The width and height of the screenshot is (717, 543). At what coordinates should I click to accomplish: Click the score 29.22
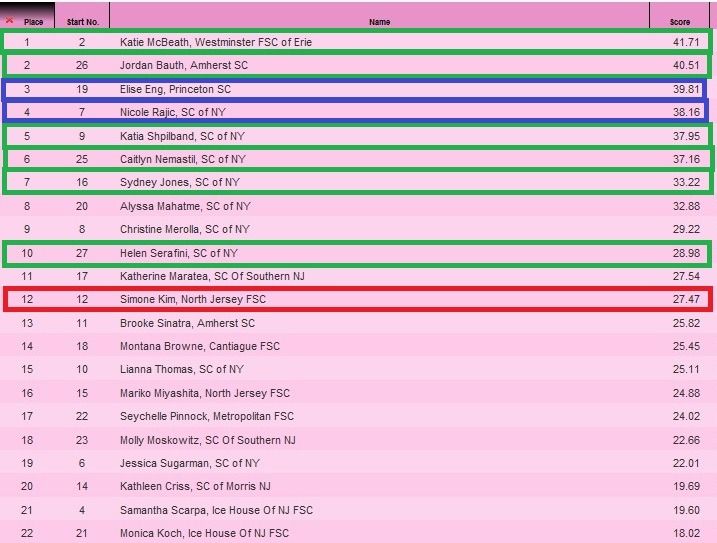point(686,229)
